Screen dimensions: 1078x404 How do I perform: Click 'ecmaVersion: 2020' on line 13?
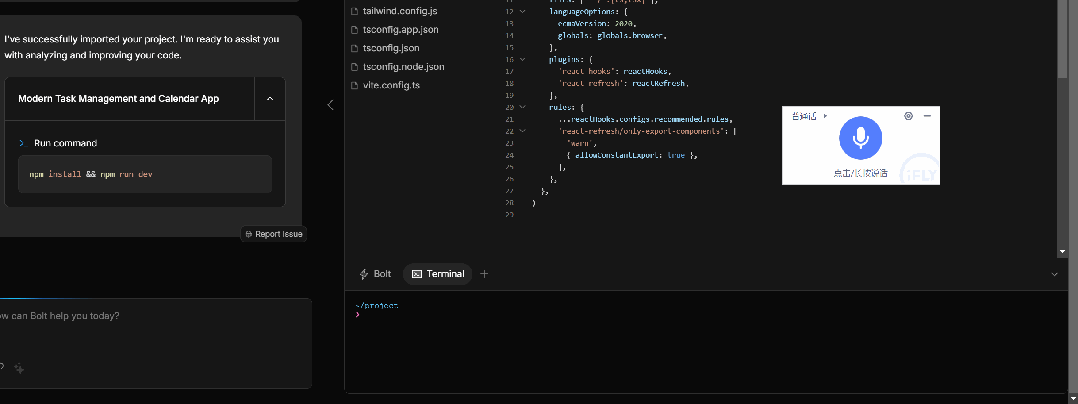[x=597, y=23]
